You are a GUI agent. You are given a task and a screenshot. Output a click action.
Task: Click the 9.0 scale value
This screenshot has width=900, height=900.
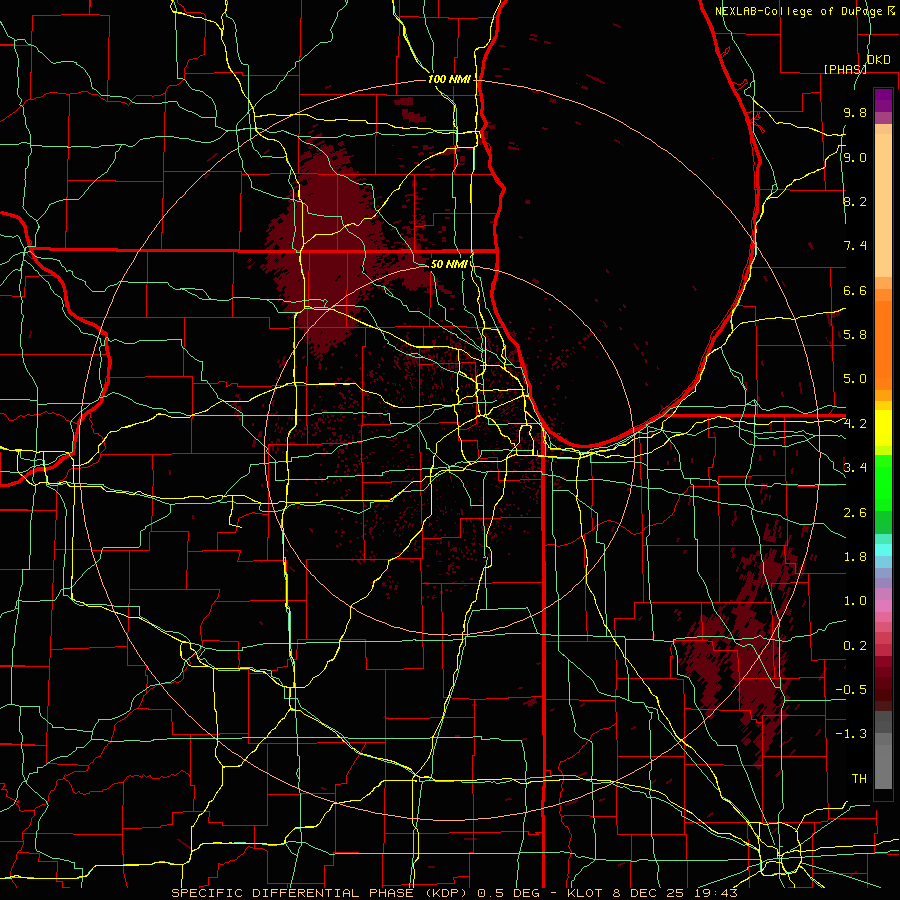(855, 157)
